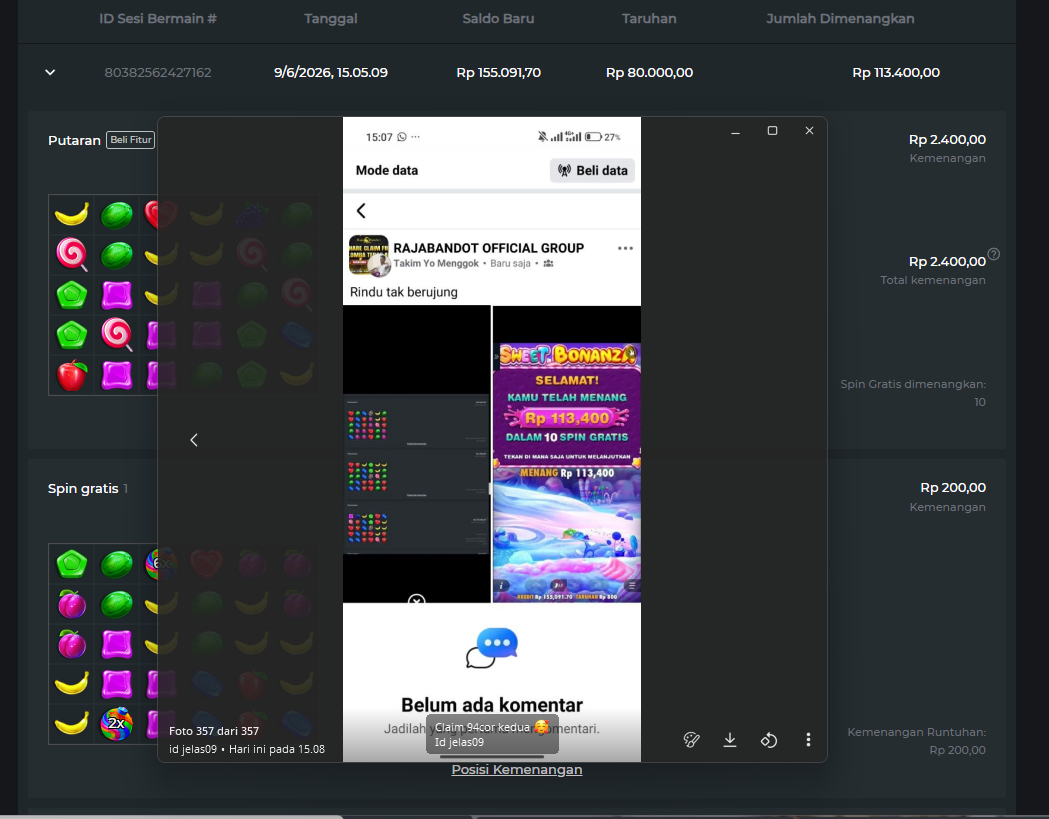Click bet amount Rp 80.000,00
This screenshot has width=1049, height=819.
[649, 72]
